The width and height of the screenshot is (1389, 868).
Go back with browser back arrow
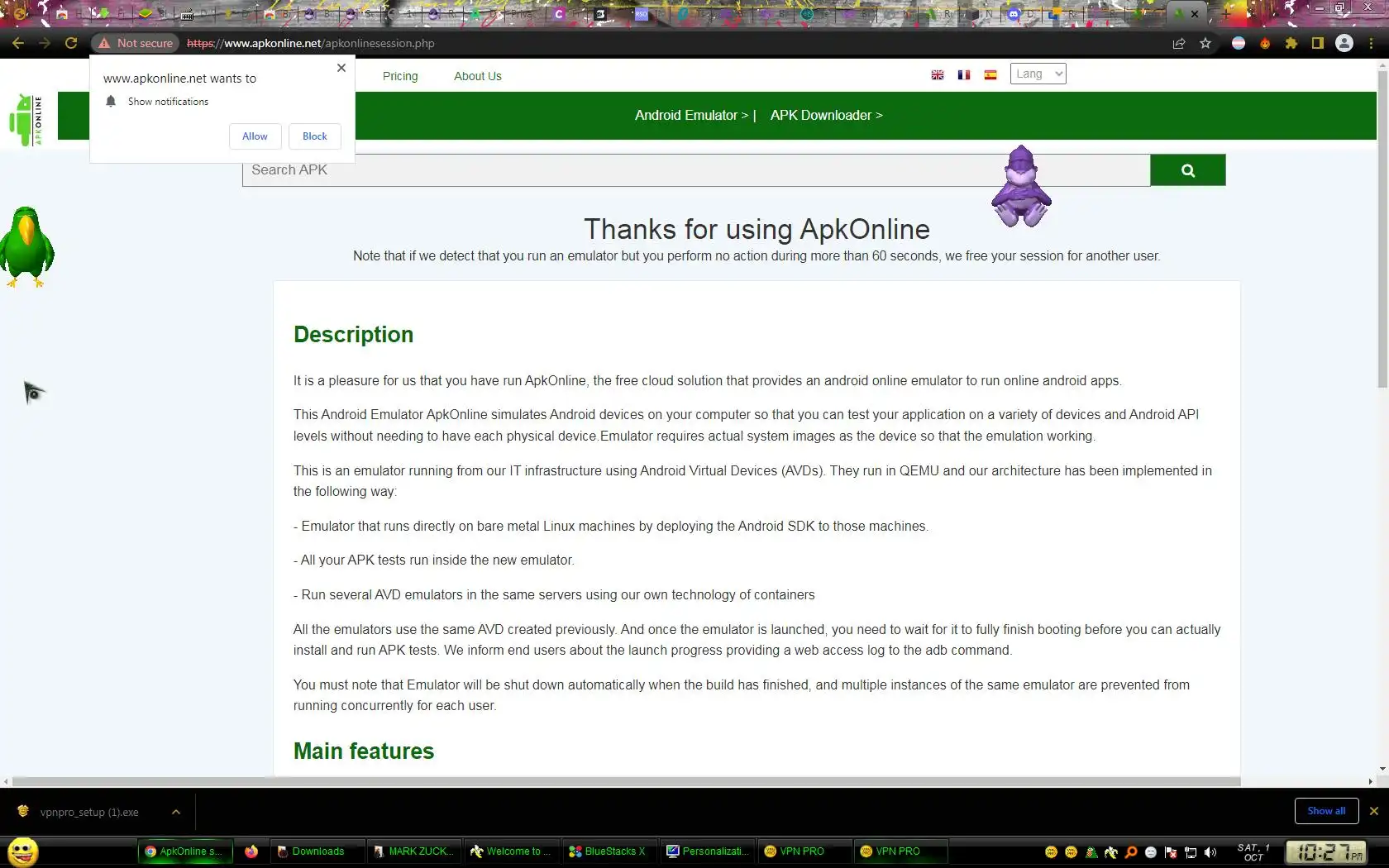tap(18, 43)
